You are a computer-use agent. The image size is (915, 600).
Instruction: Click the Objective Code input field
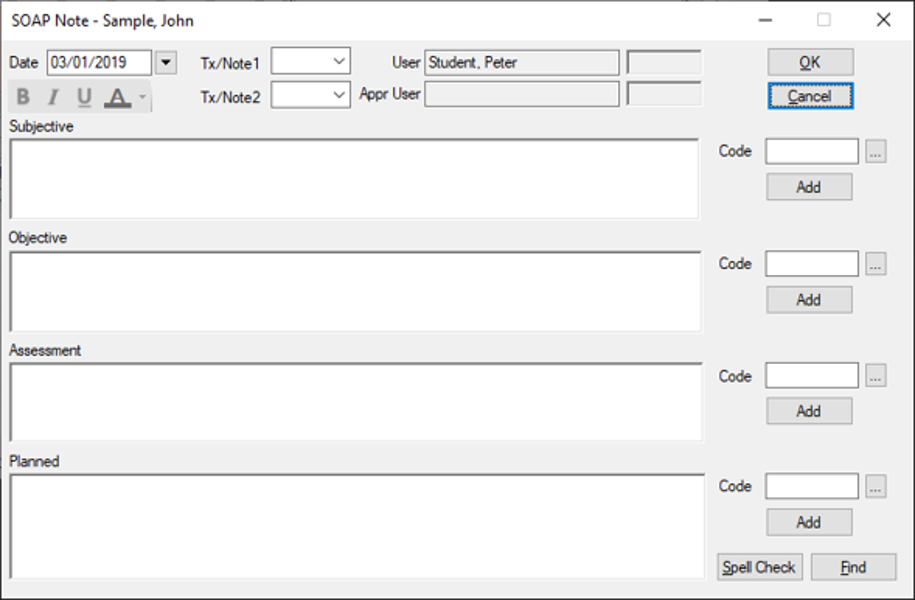tap(811, 264)
